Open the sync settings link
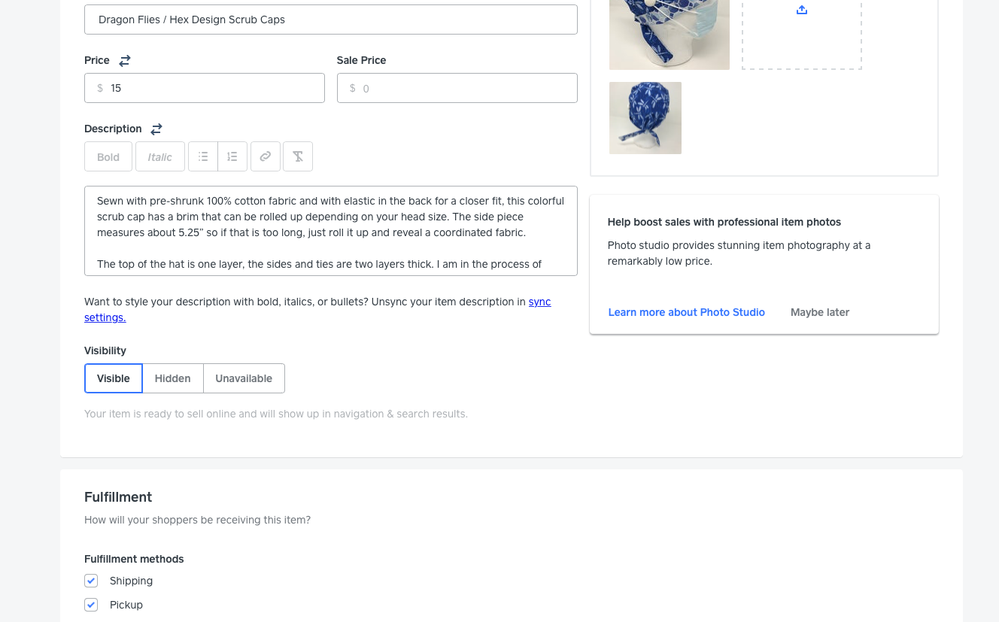999x622 pixels. click(x=105, y=318)
